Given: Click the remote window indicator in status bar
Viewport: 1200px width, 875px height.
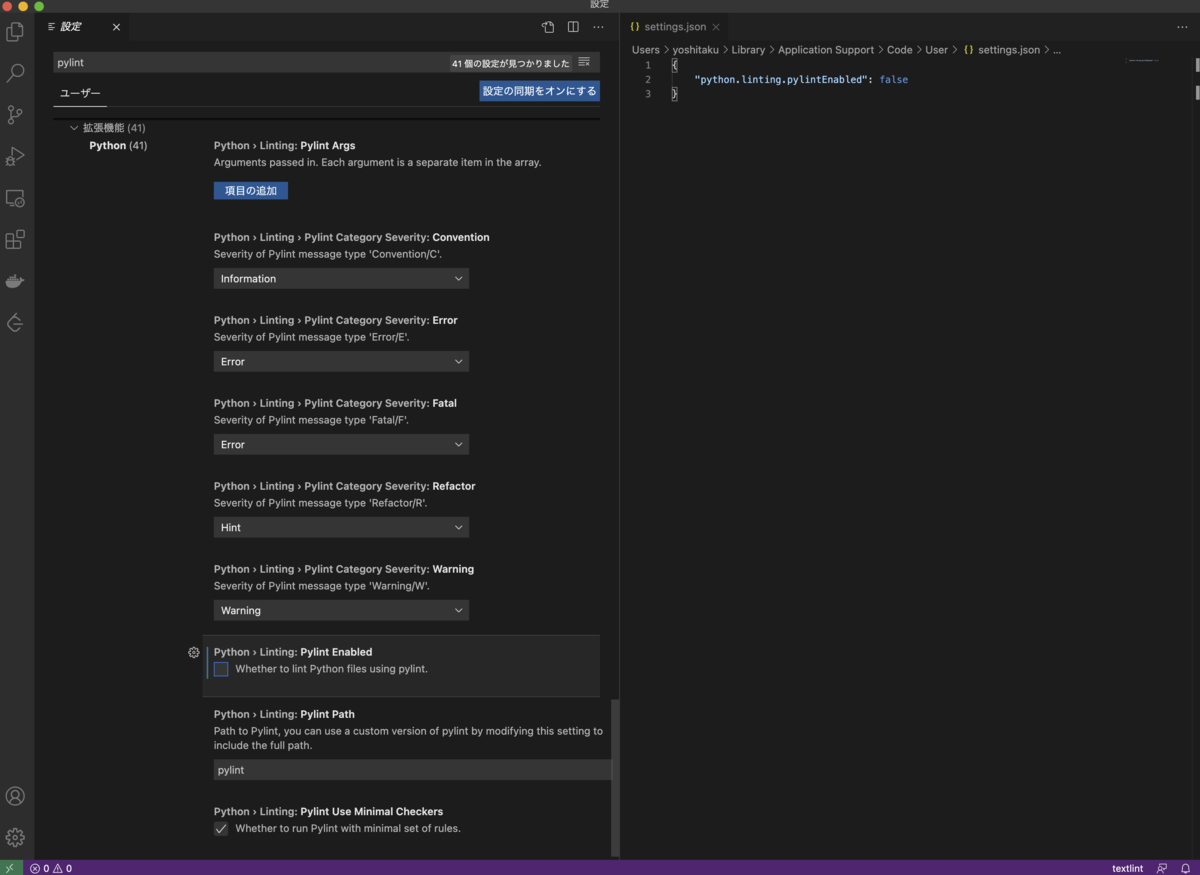Looking at the screenshot, I should [11, 868].
